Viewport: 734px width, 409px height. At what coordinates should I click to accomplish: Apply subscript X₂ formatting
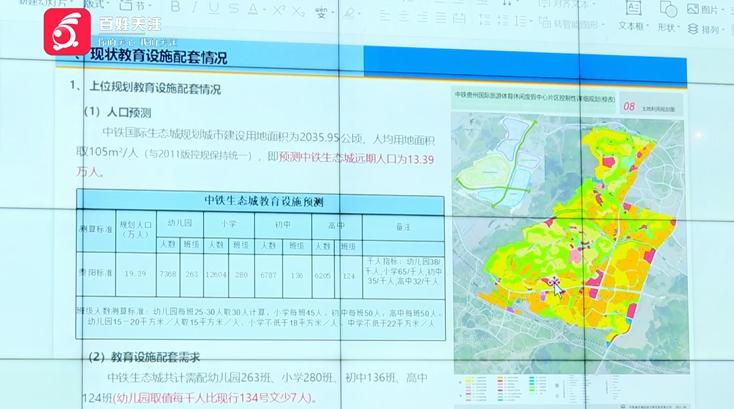pos(299,11)
